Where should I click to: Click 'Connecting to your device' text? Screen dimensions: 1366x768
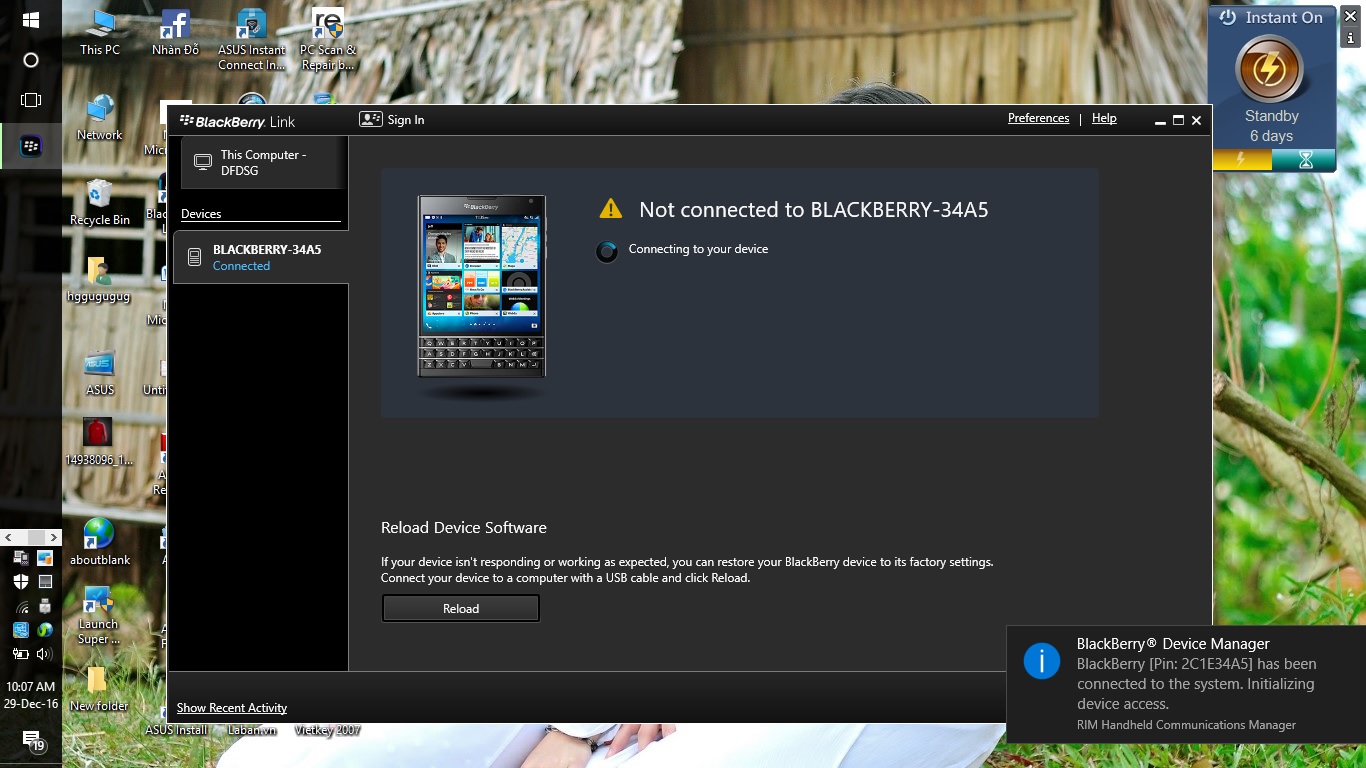[x=698, y=249]
